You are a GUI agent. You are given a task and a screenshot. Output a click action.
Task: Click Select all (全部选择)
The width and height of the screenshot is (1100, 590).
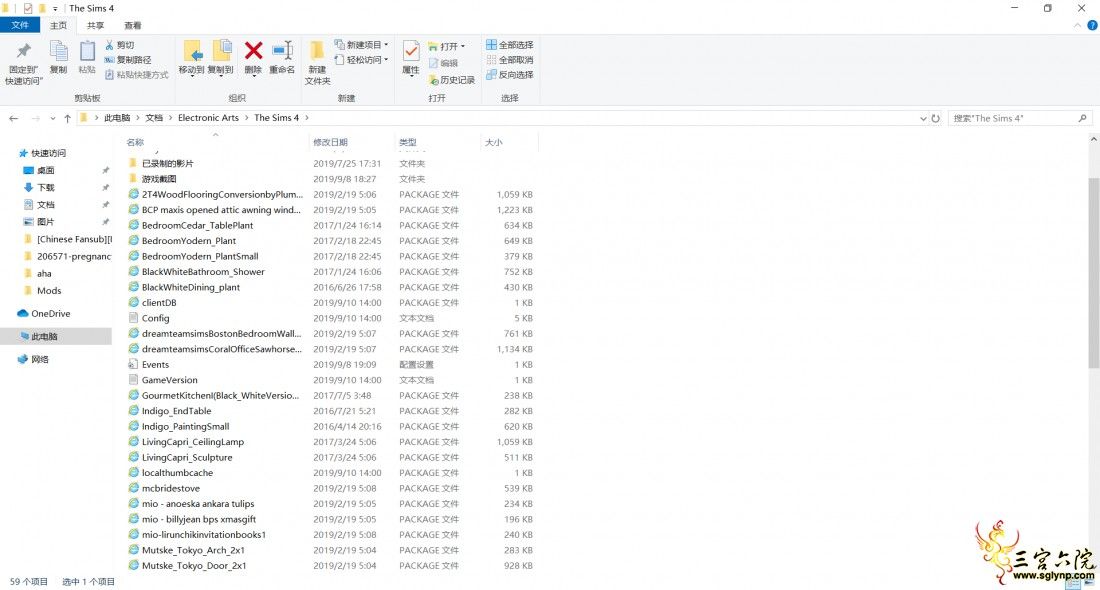510,45
